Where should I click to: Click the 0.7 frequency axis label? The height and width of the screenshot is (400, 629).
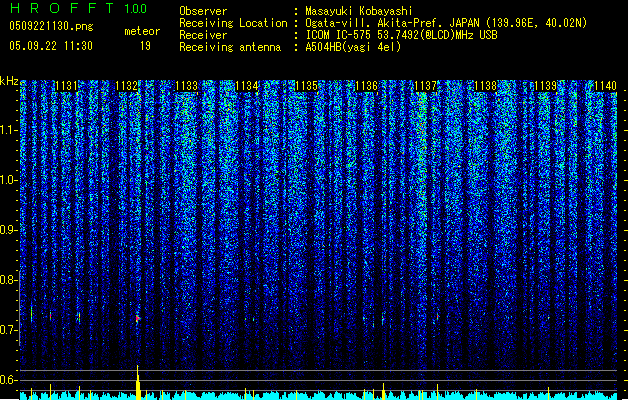pyautogui.click(x=8, y=330)
